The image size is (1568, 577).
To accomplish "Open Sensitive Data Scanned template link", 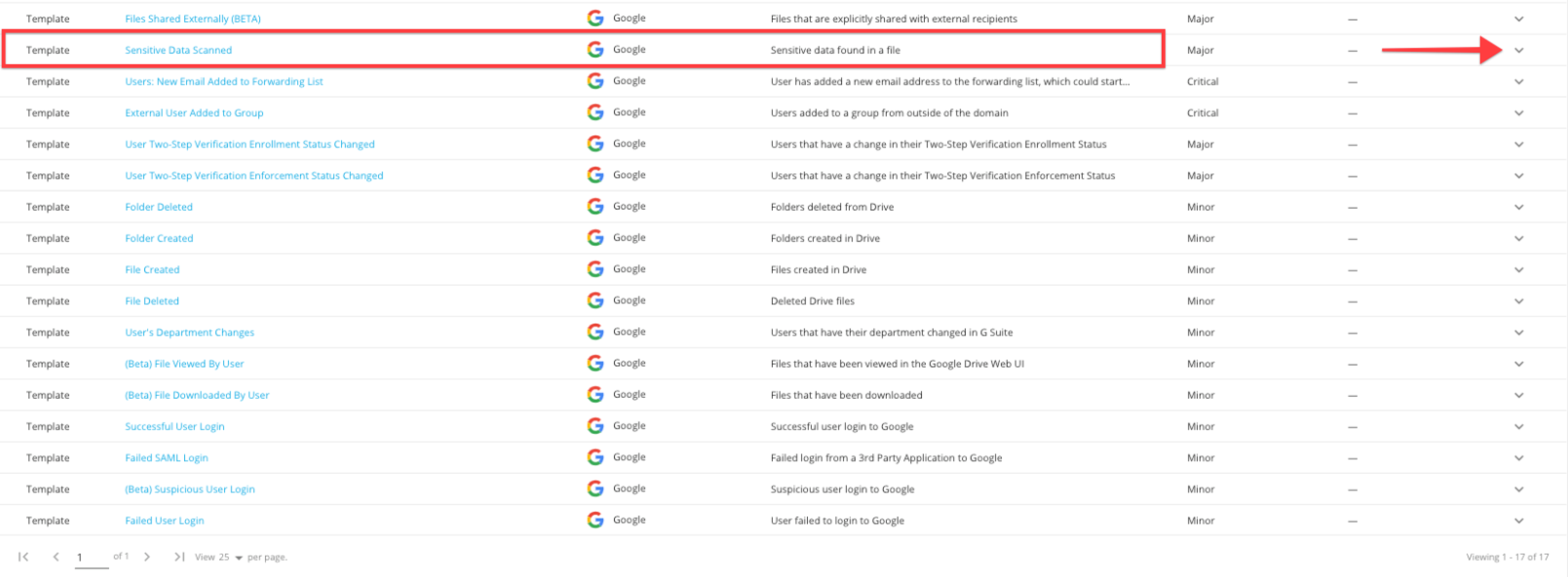I will click(178, 51).
